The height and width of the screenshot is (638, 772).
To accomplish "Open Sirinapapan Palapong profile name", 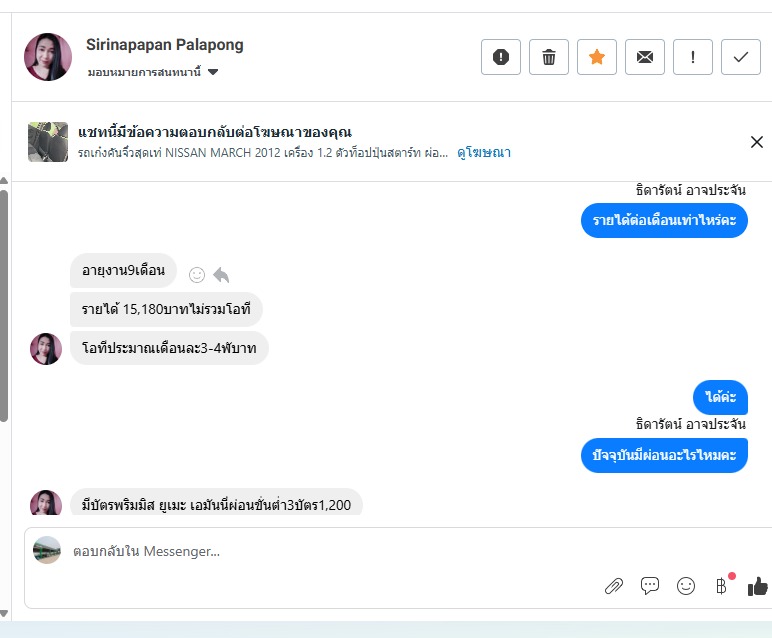I will (165, 45).
